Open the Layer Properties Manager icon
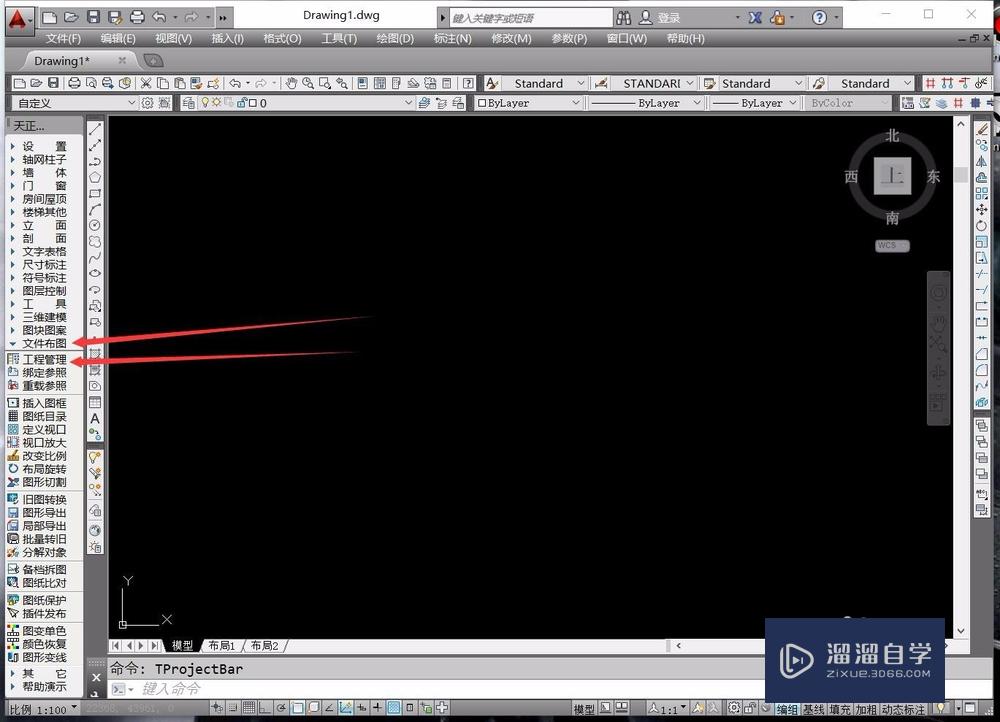Image resolution: width=1000 pixels, height=722 pixels. click(189, 103)
